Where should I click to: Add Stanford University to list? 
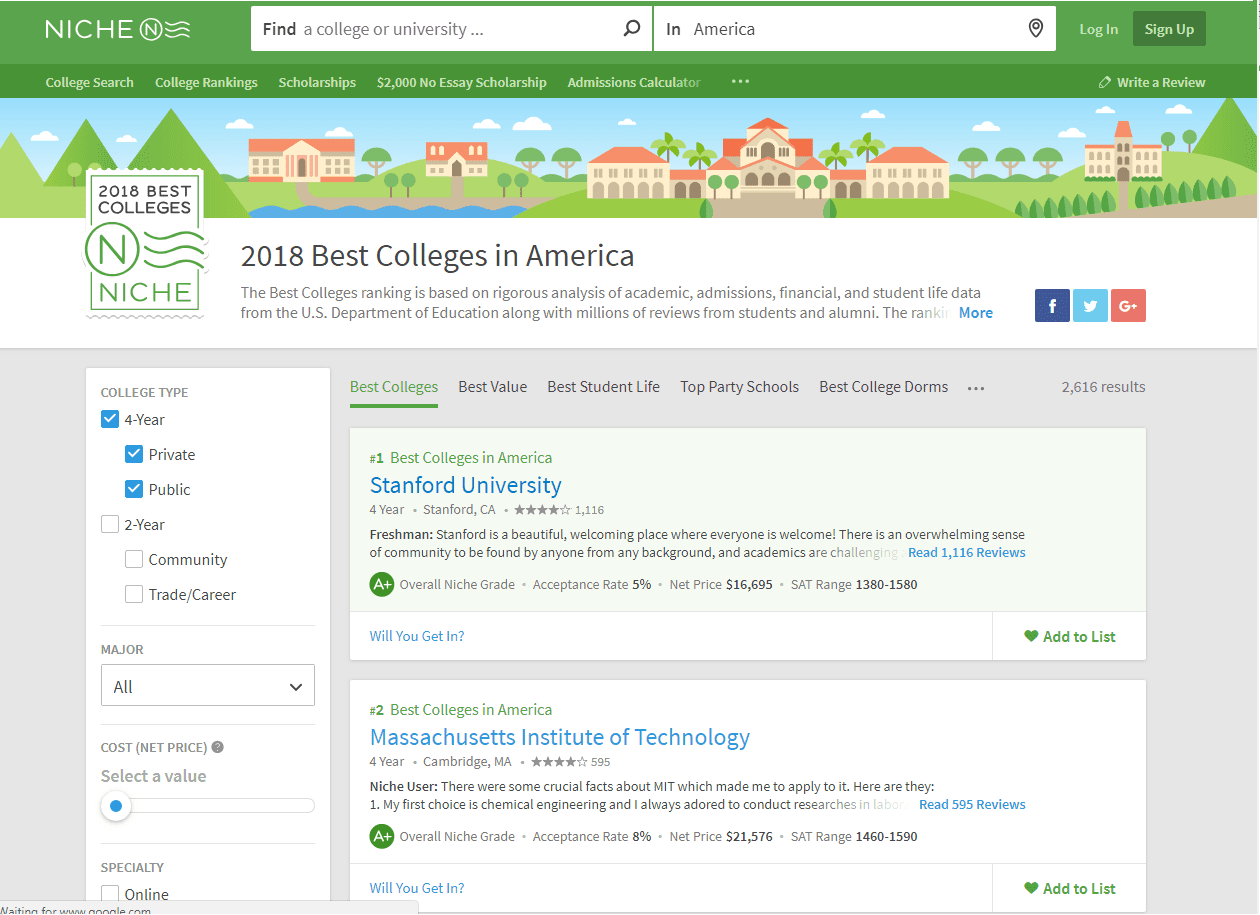coord(1070,636)
